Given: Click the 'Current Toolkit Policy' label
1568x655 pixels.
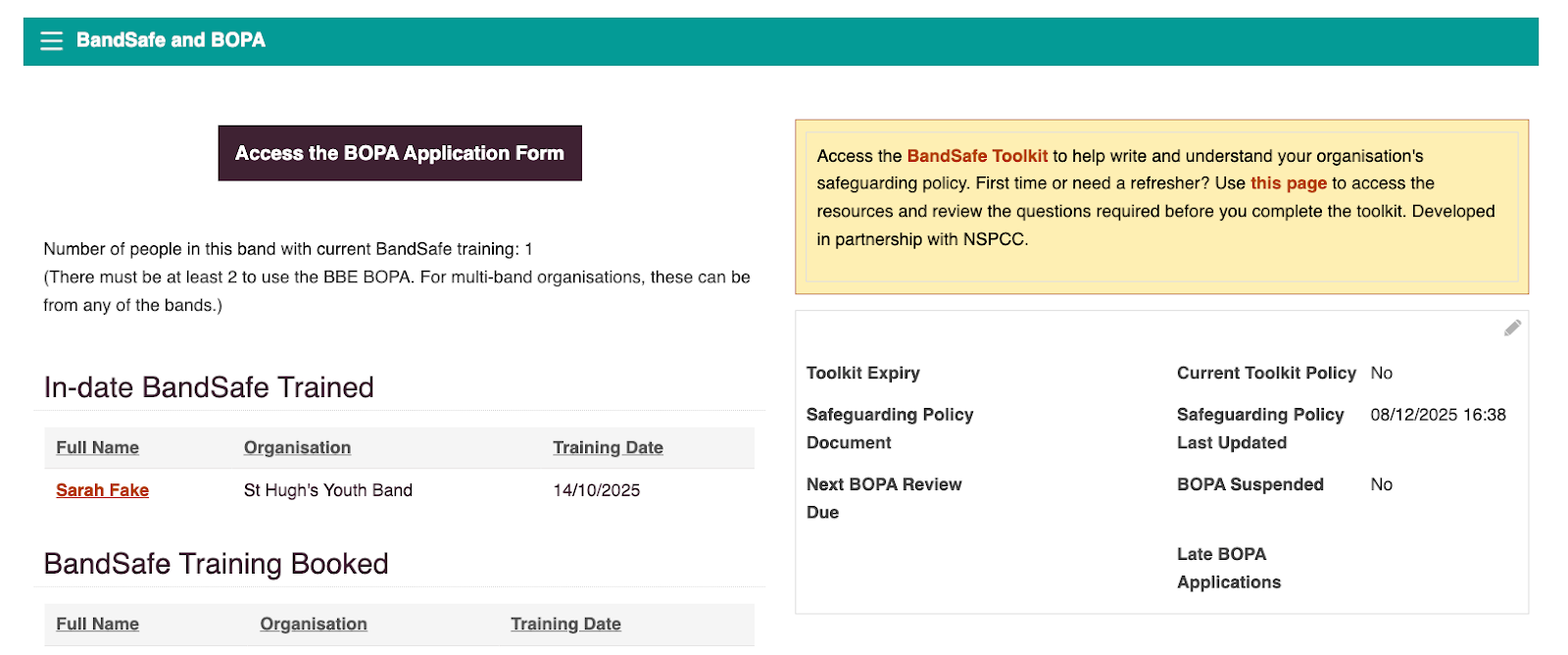Looking at the screenshot, I should pyautogui.click(x=1266, y=374).
